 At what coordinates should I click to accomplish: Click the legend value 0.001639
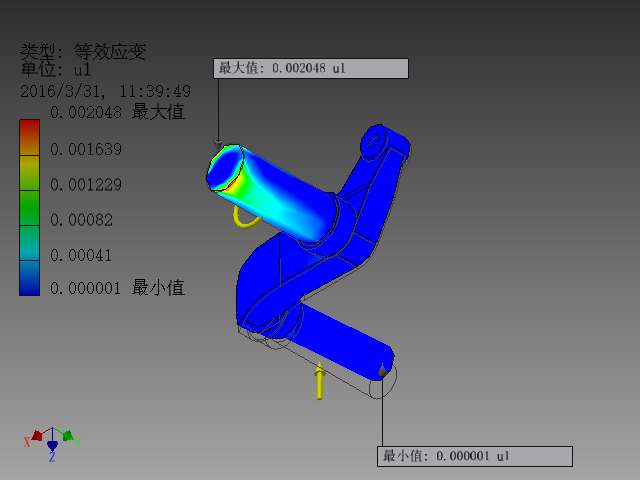pyautogui.click(x=86, y=149)
